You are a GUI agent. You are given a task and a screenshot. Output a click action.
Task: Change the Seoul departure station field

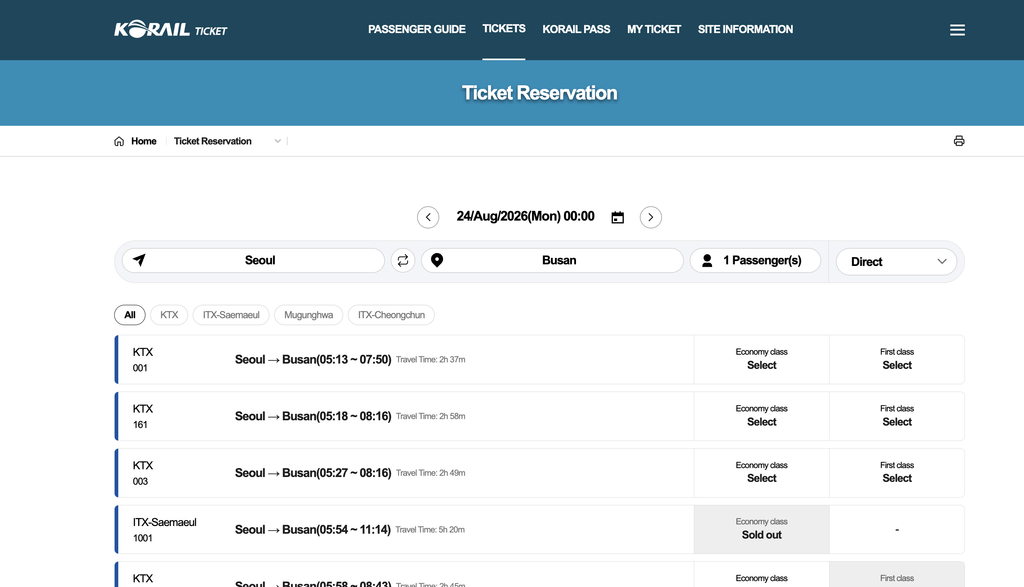click(253, 261)
